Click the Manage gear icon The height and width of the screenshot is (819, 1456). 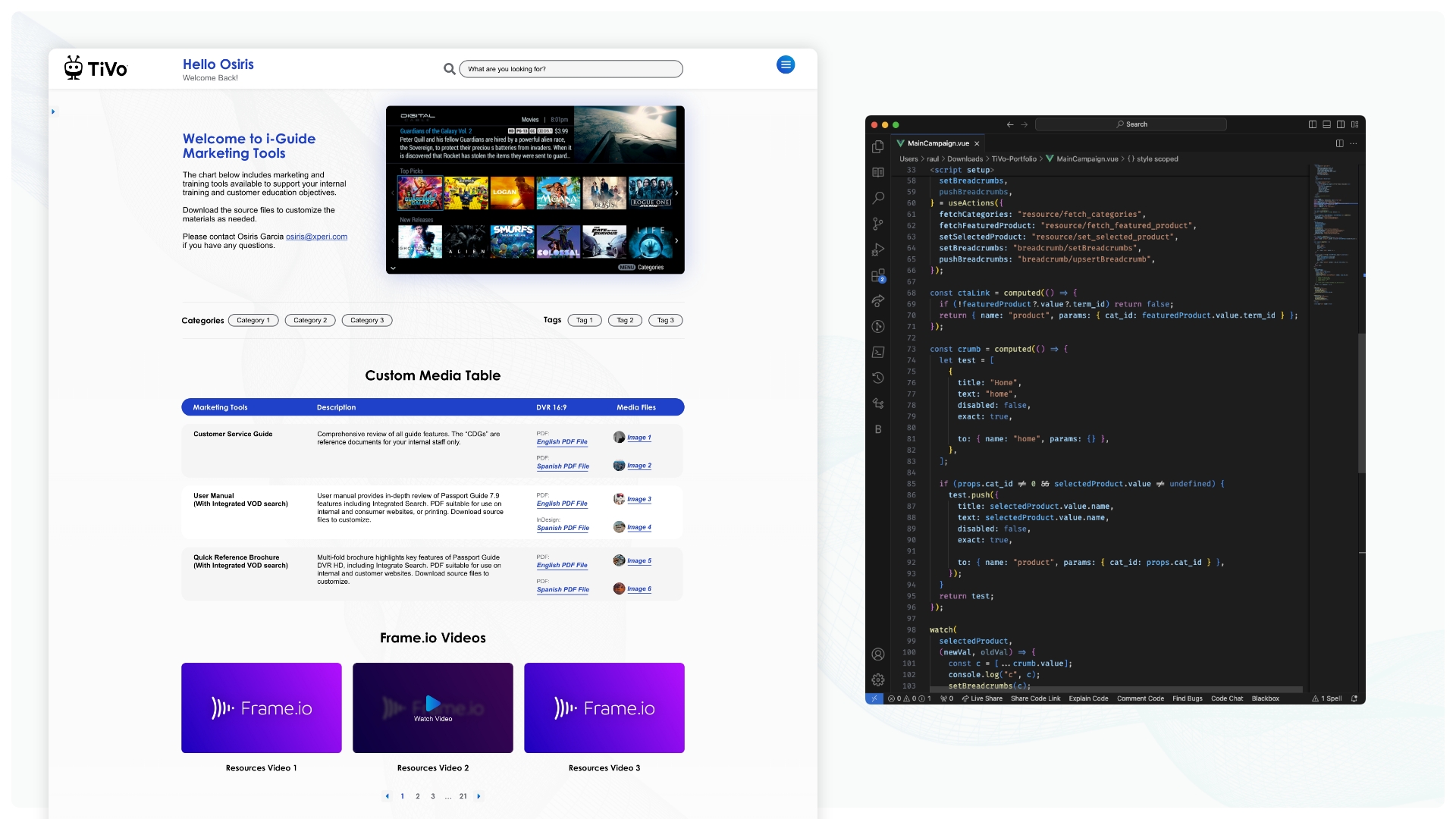pyautogui.click(x=878, y=680)
